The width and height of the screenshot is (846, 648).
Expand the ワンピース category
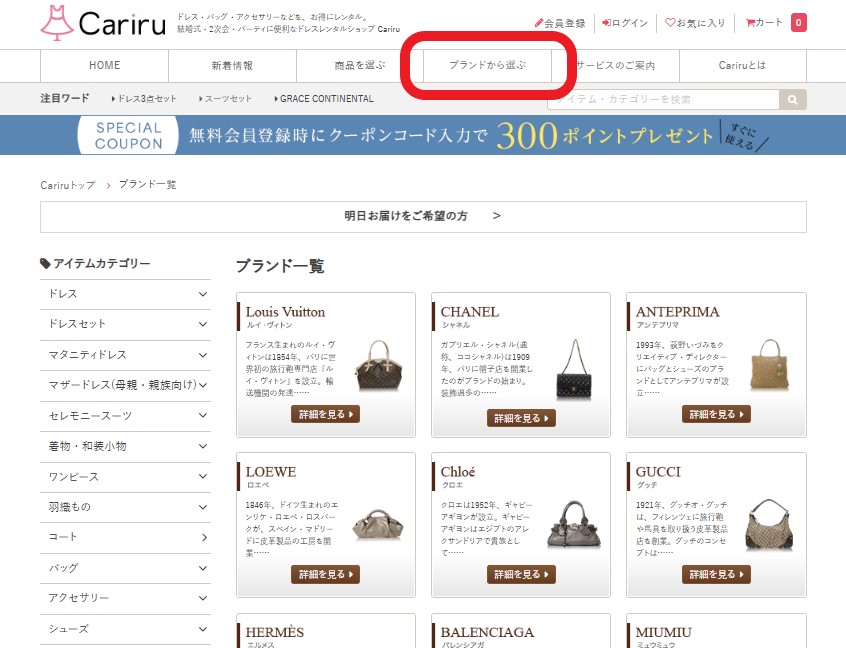click(125, 477)
